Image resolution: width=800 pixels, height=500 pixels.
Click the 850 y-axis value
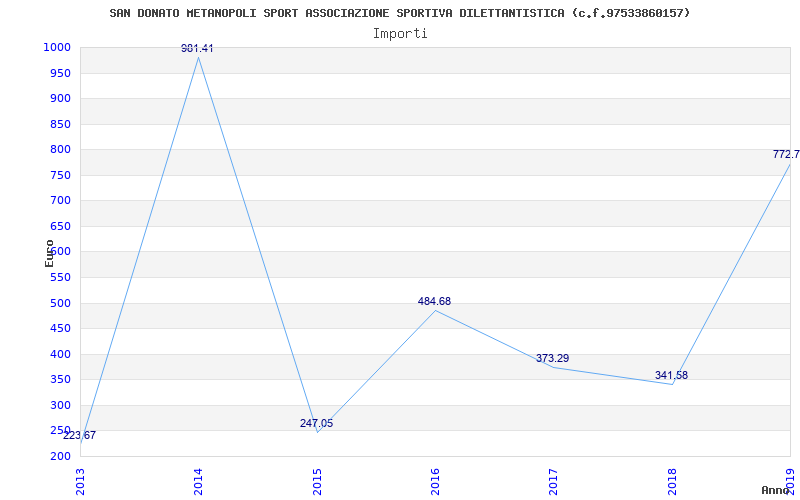click(60, 124)
